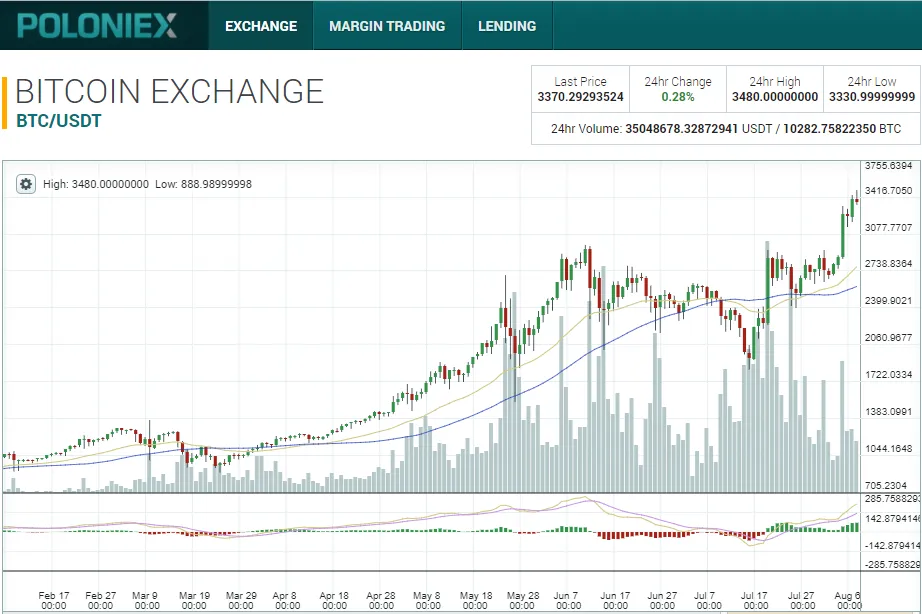Click the Jun 7 date marker
Screen dimensions: 922x614
pos(567,600)
